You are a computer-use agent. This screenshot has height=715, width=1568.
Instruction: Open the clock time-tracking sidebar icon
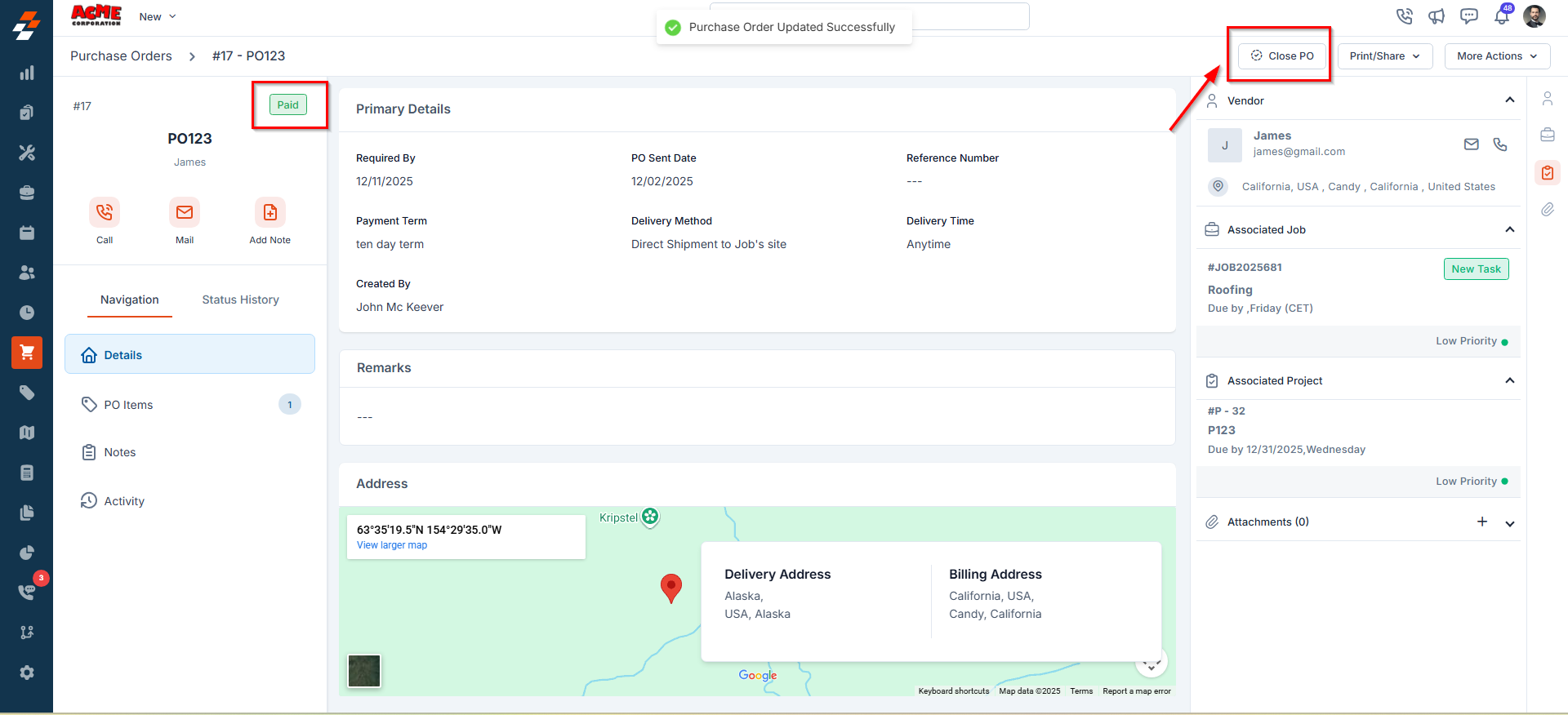(x=27, y=313)
